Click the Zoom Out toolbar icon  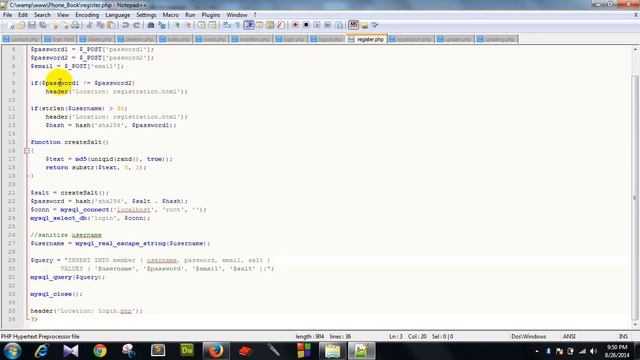(x=188, y=25)
